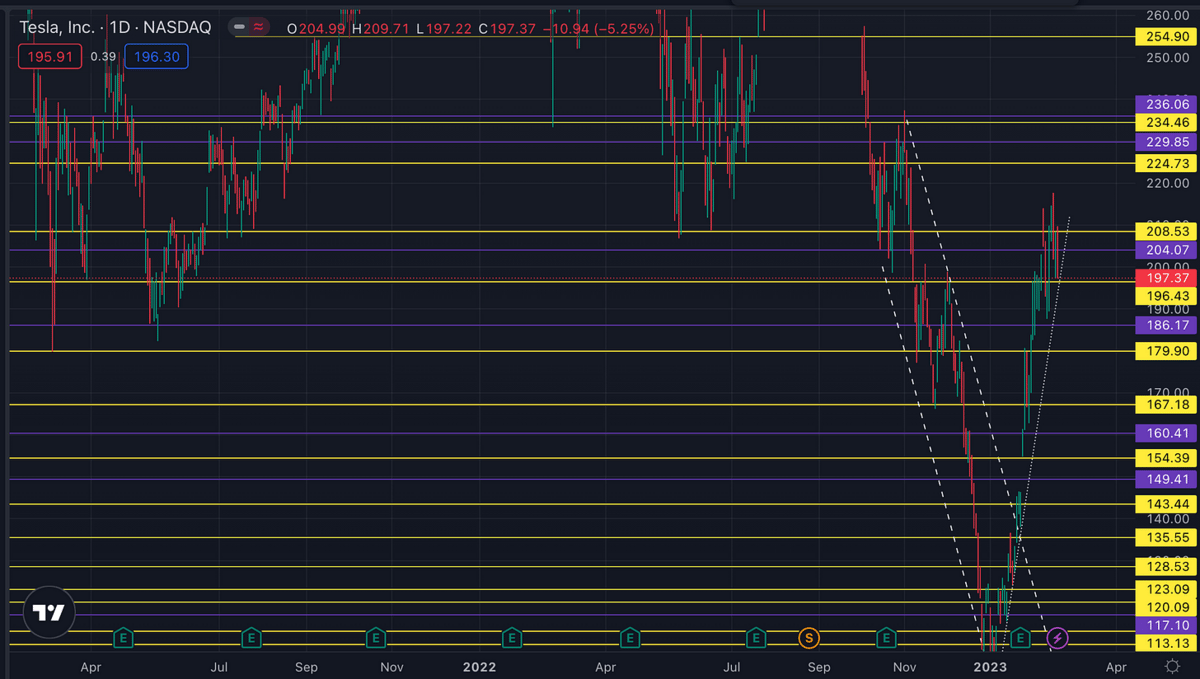Click the 170.00 price scale tick

[x=1168, y=392]
